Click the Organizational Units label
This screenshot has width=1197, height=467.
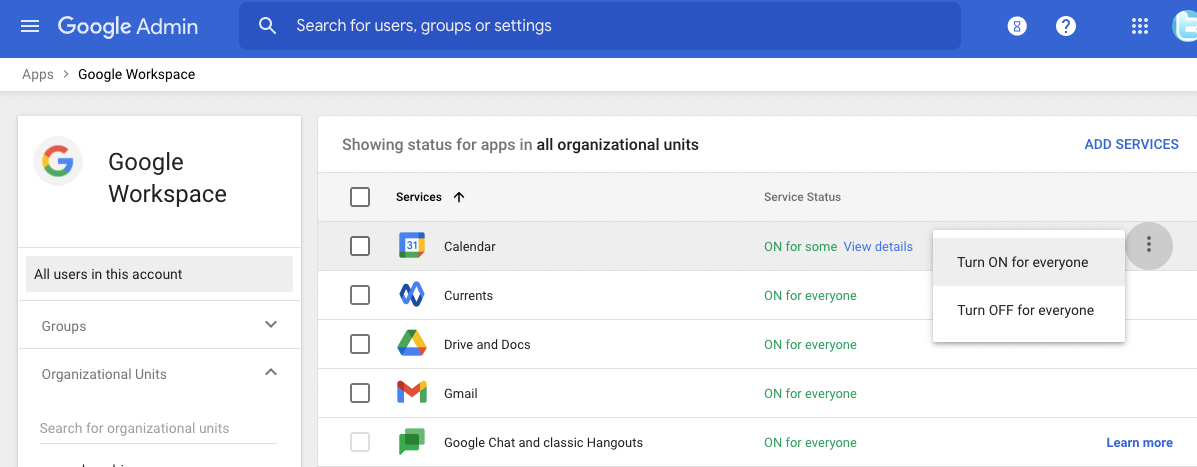pos(104,374)
